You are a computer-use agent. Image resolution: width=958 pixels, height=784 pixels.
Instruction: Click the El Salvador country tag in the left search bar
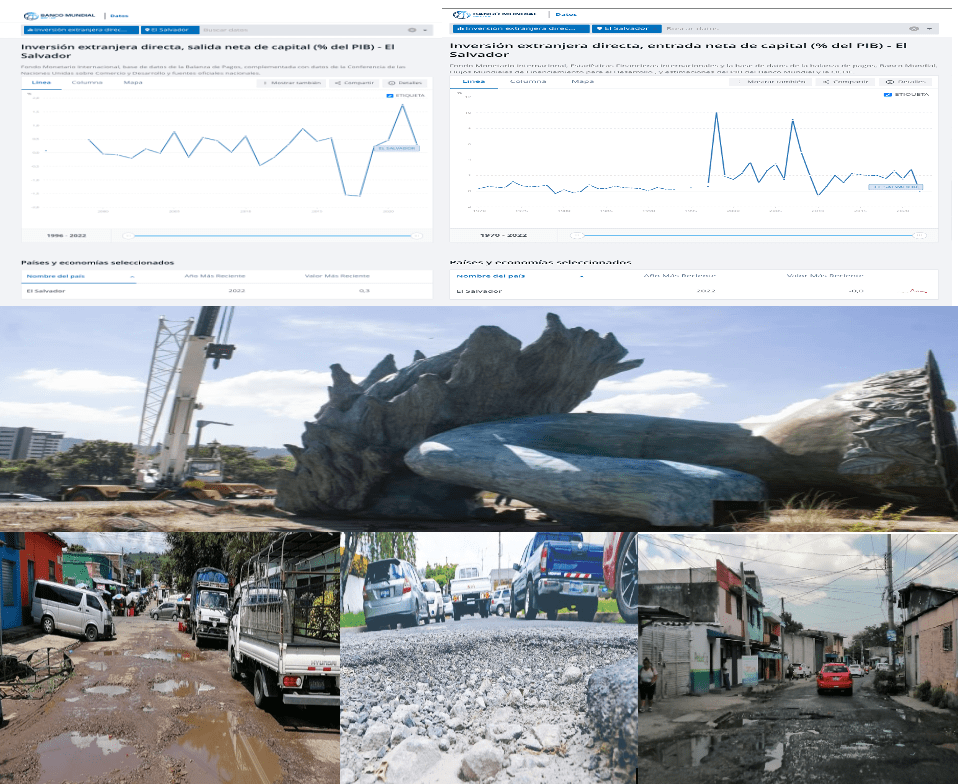click(x=169, y=30)
